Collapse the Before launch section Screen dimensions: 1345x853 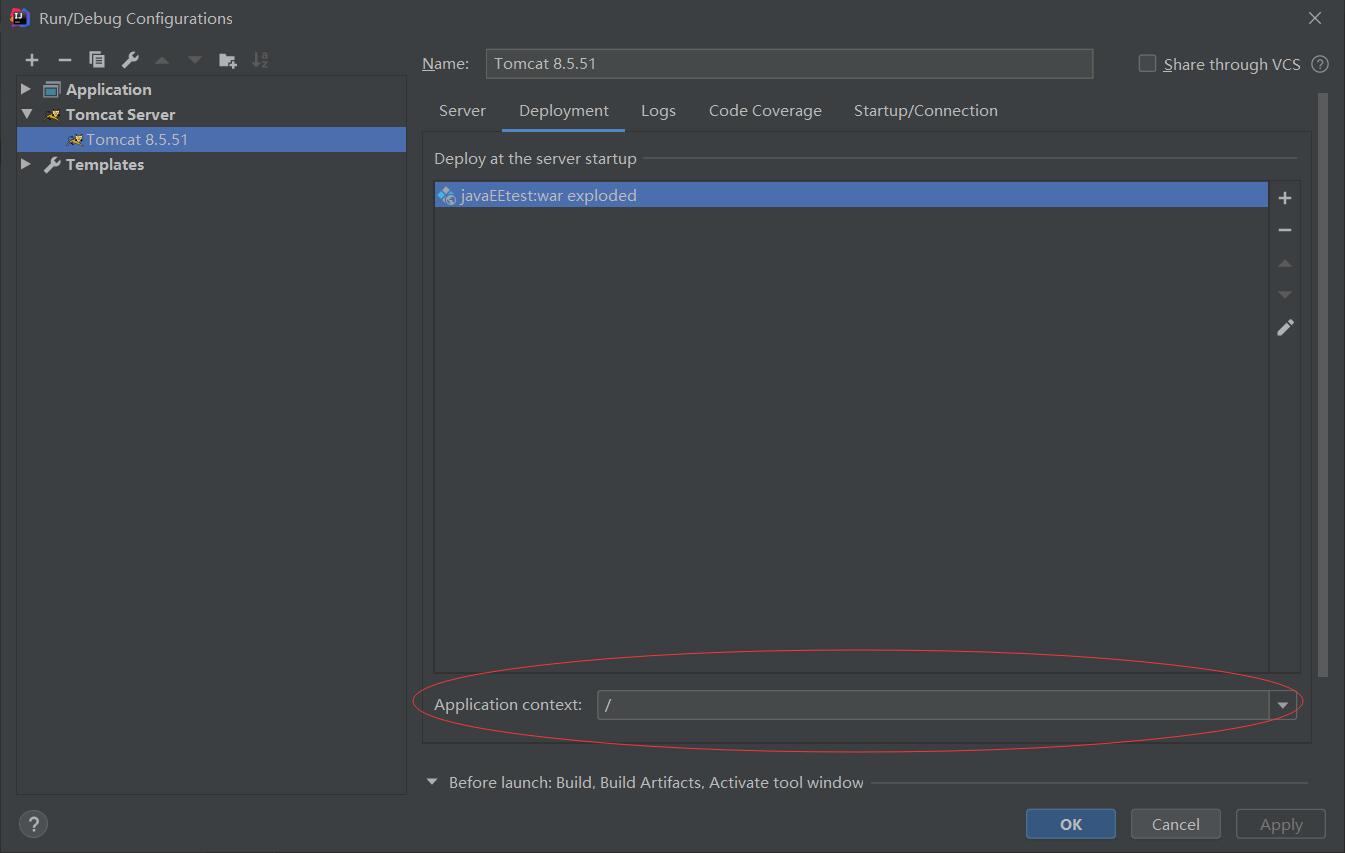click(432, 782)
